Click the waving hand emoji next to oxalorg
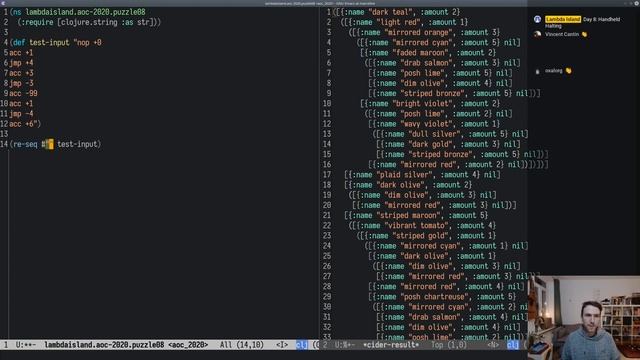This screenshot has width=640, height=360. [569, 71]
